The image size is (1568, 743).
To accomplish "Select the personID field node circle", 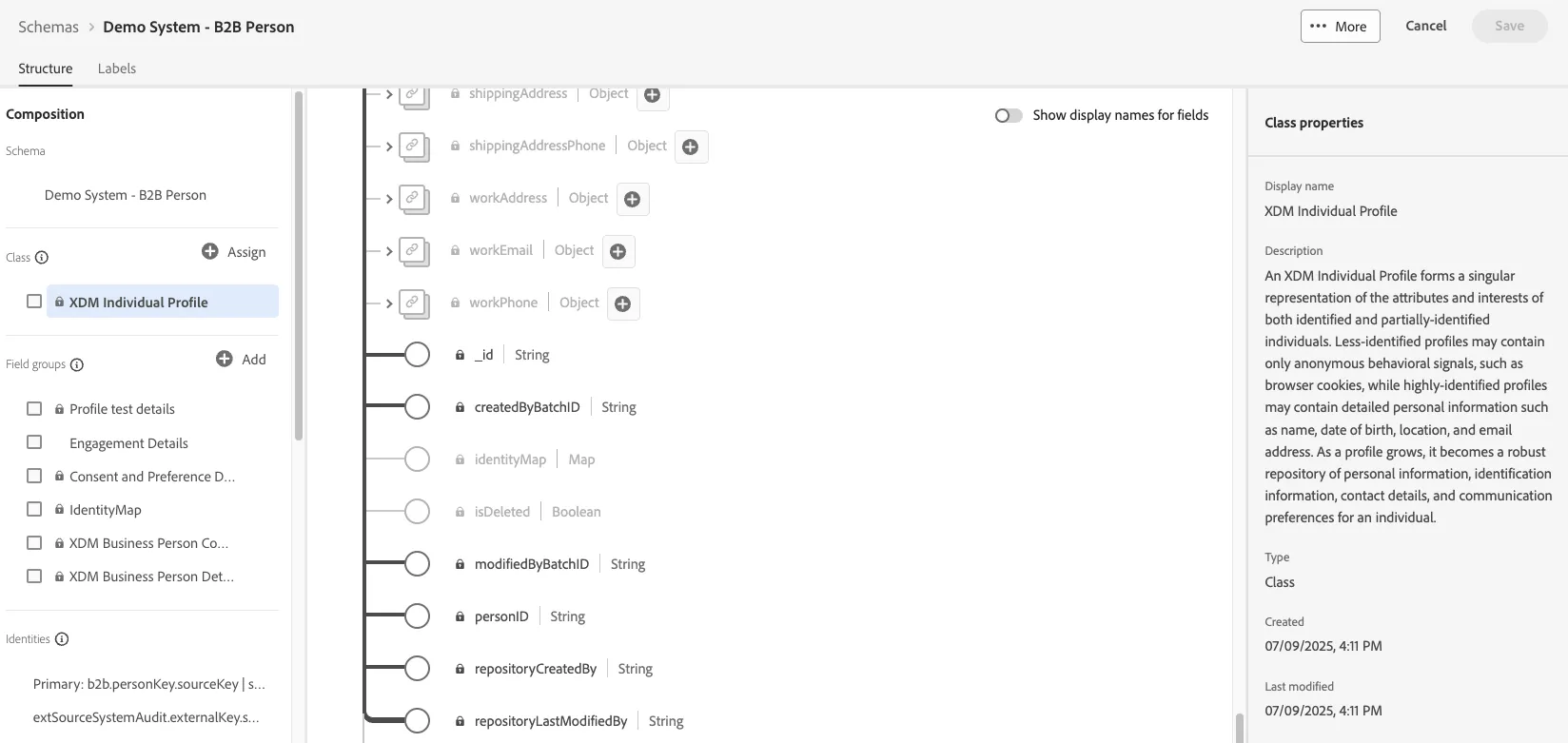I will [x=417, y=616].
